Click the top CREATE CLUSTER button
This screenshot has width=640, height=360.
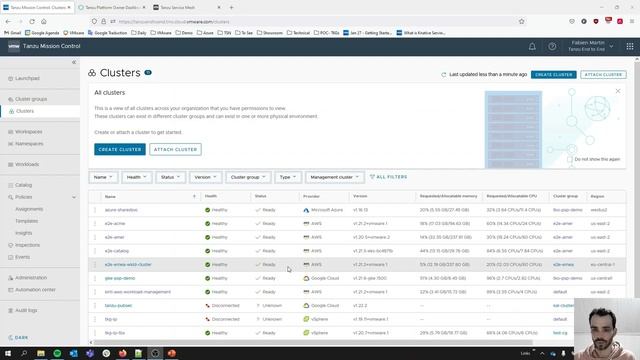pos(553,75)
